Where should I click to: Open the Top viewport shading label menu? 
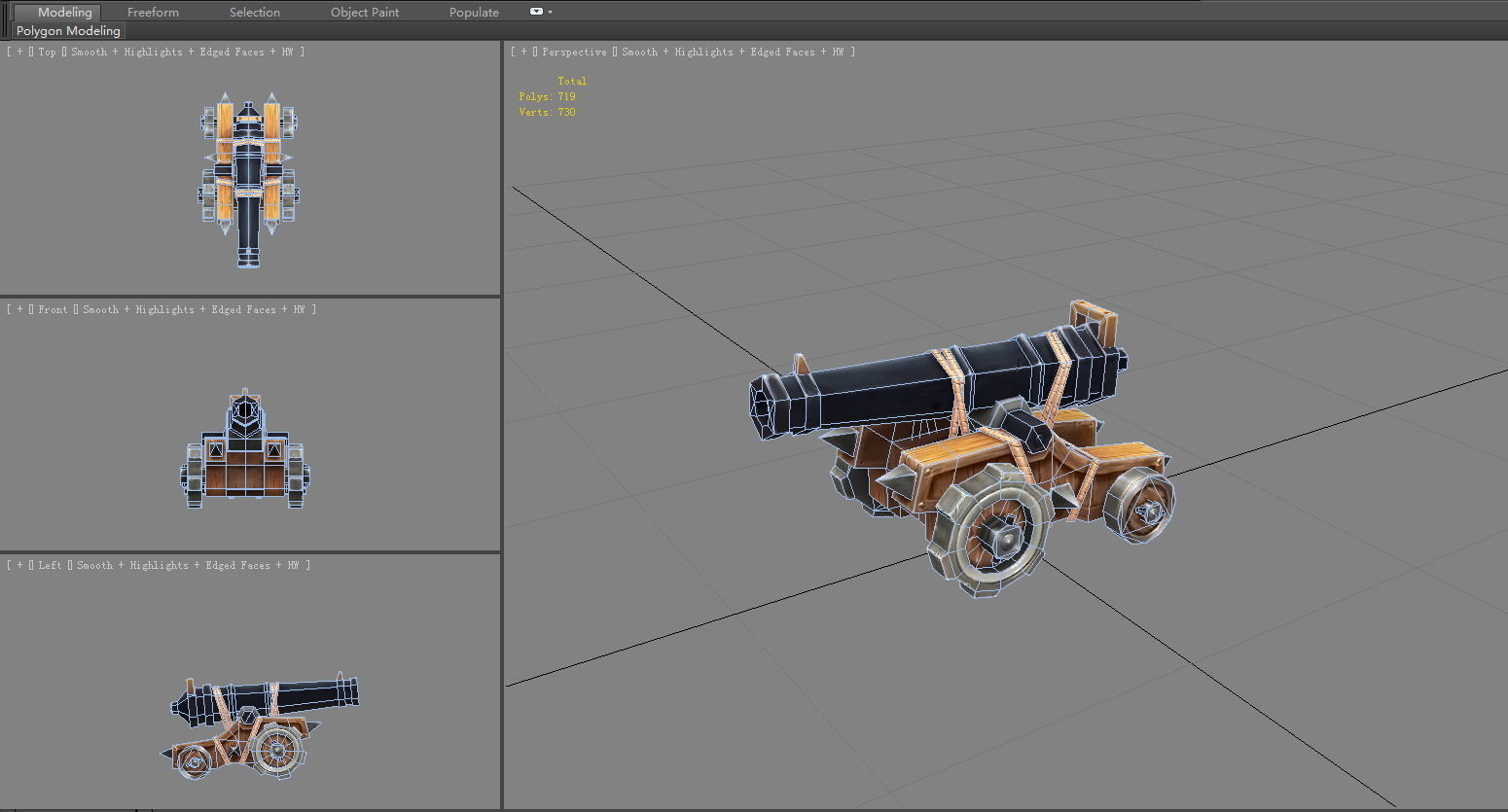(x=182, y=52)
